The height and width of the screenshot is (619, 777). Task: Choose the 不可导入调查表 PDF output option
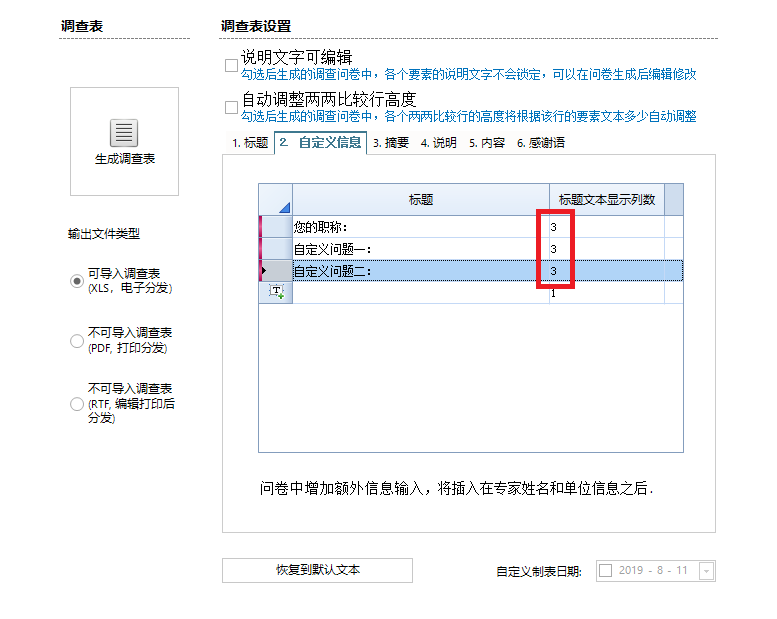(77, 340)
